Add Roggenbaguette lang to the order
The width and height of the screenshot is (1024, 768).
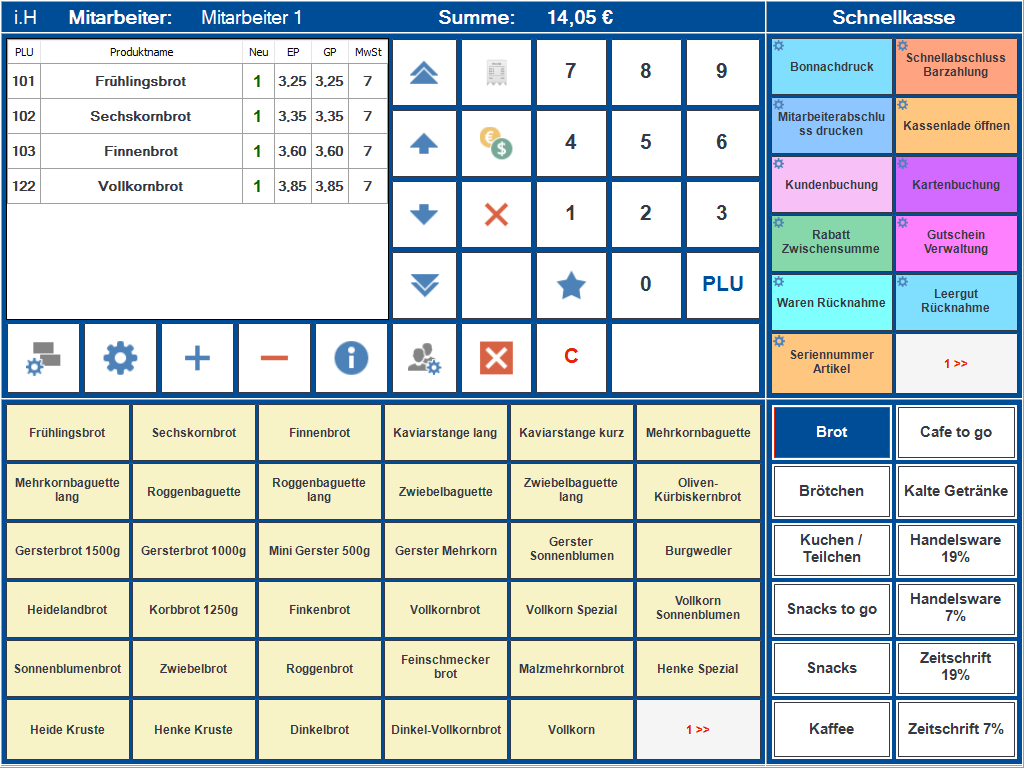pyautogui.click(x=319, y=490)
